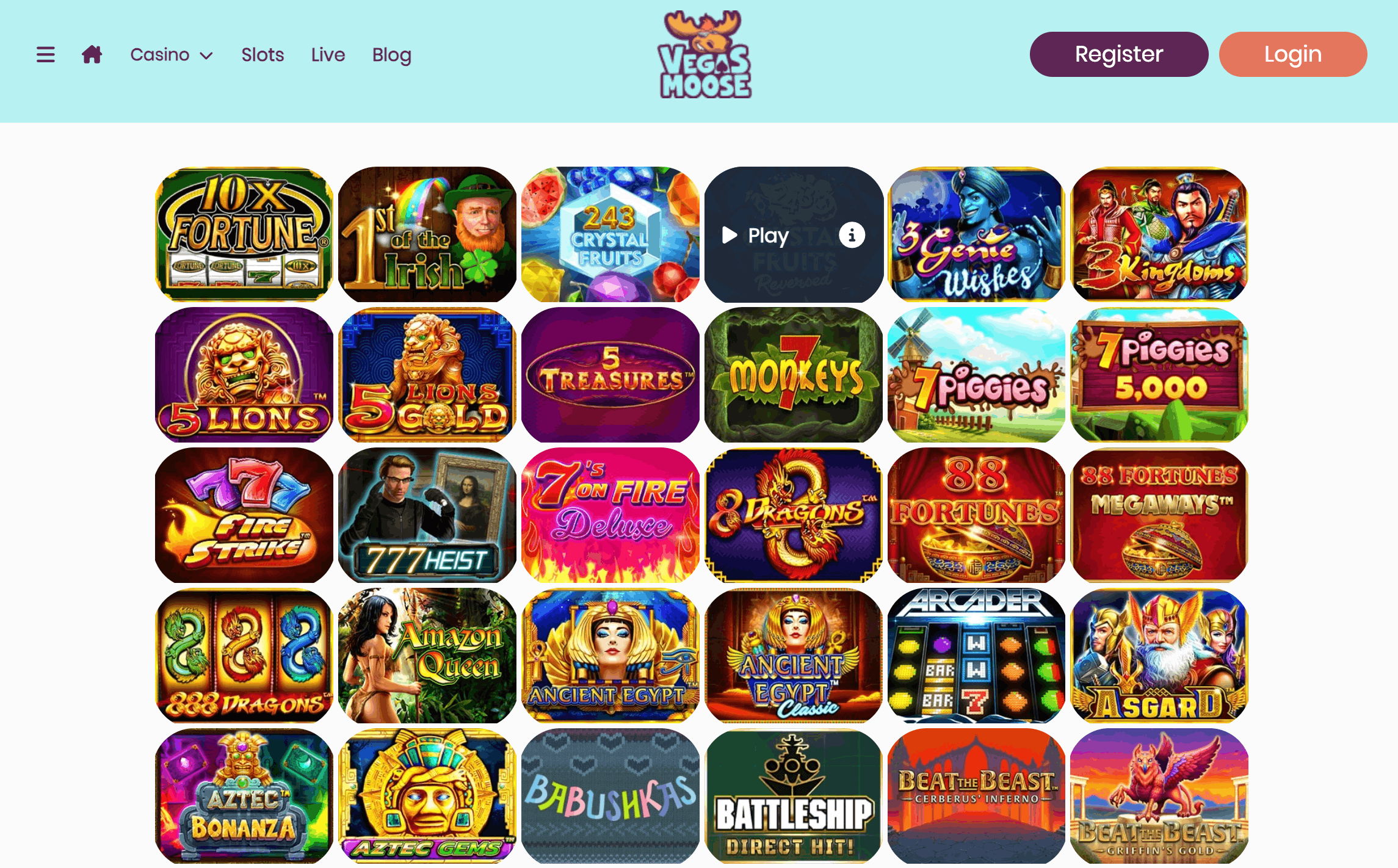This screenshot has height=868, width=1398.
Task: Open the Slots menu item
Action: click(263, 55)
